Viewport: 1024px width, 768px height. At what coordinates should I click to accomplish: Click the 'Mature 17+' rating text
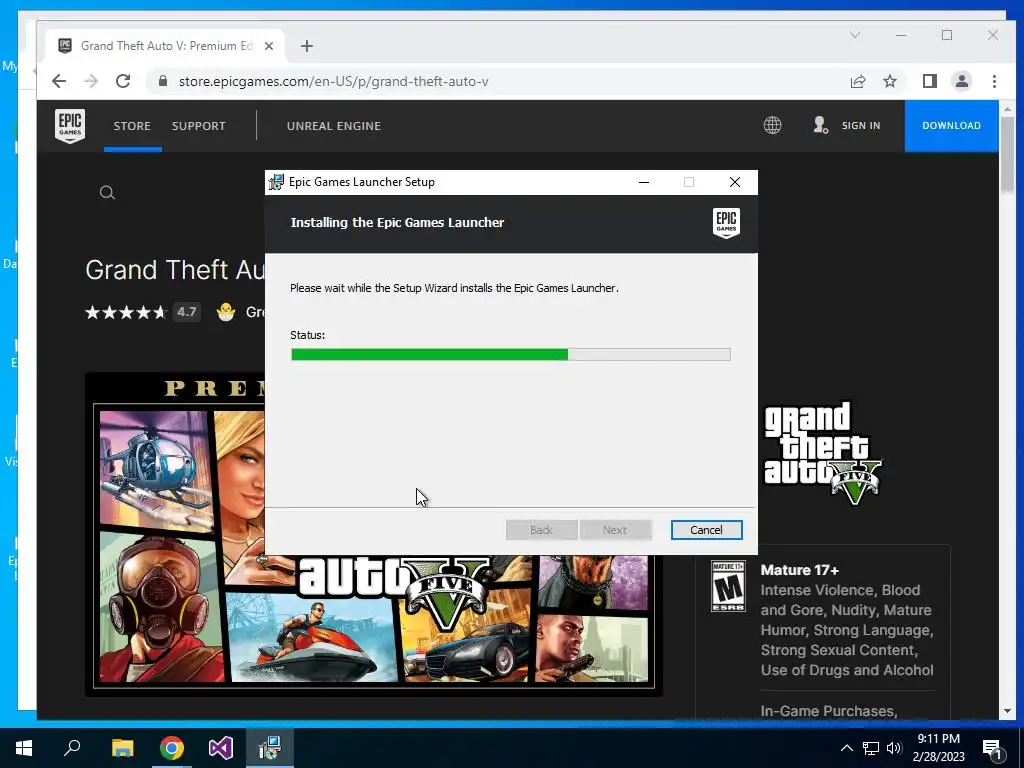pyautogui.click(x=799, y=570)
